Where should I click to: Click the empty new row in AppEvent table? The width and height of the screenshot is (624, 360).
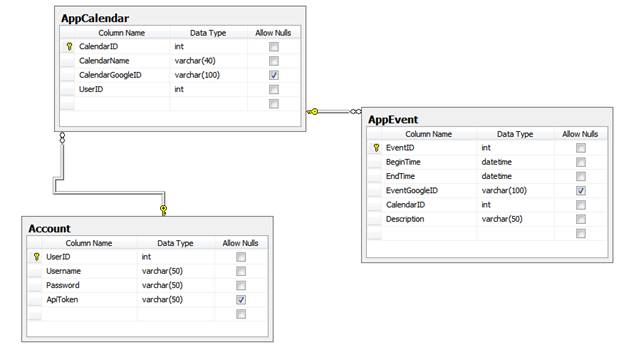coord(488,234)
